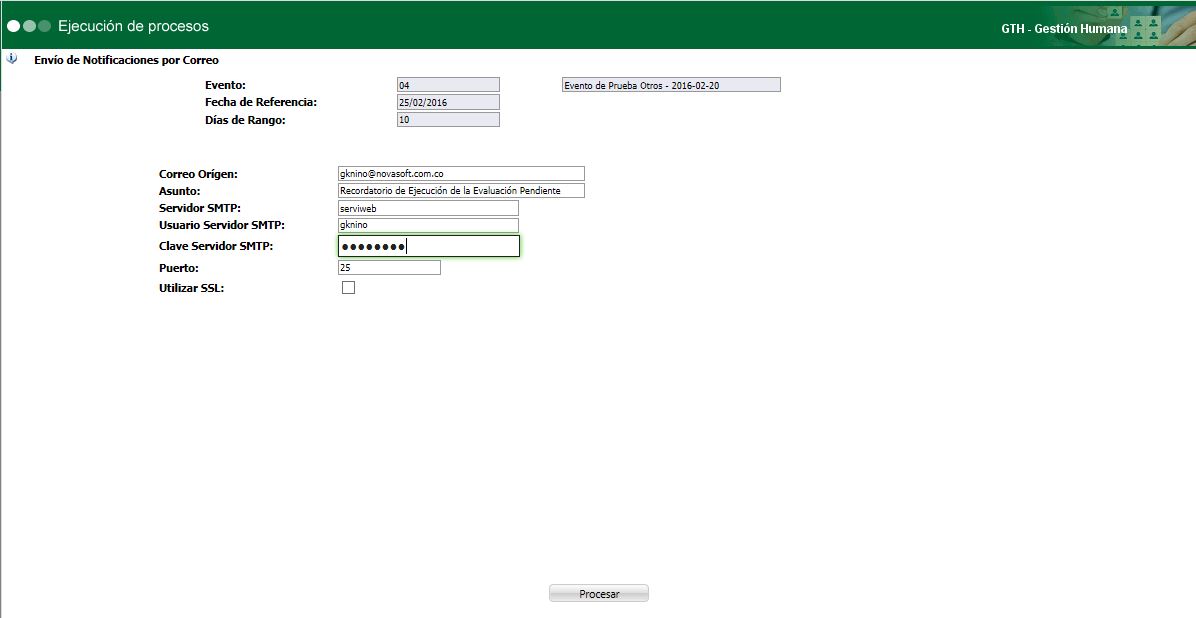Click the Usuario Servidor SMTP label
This screenshot has height=618, width=1196.
point(222,225)
